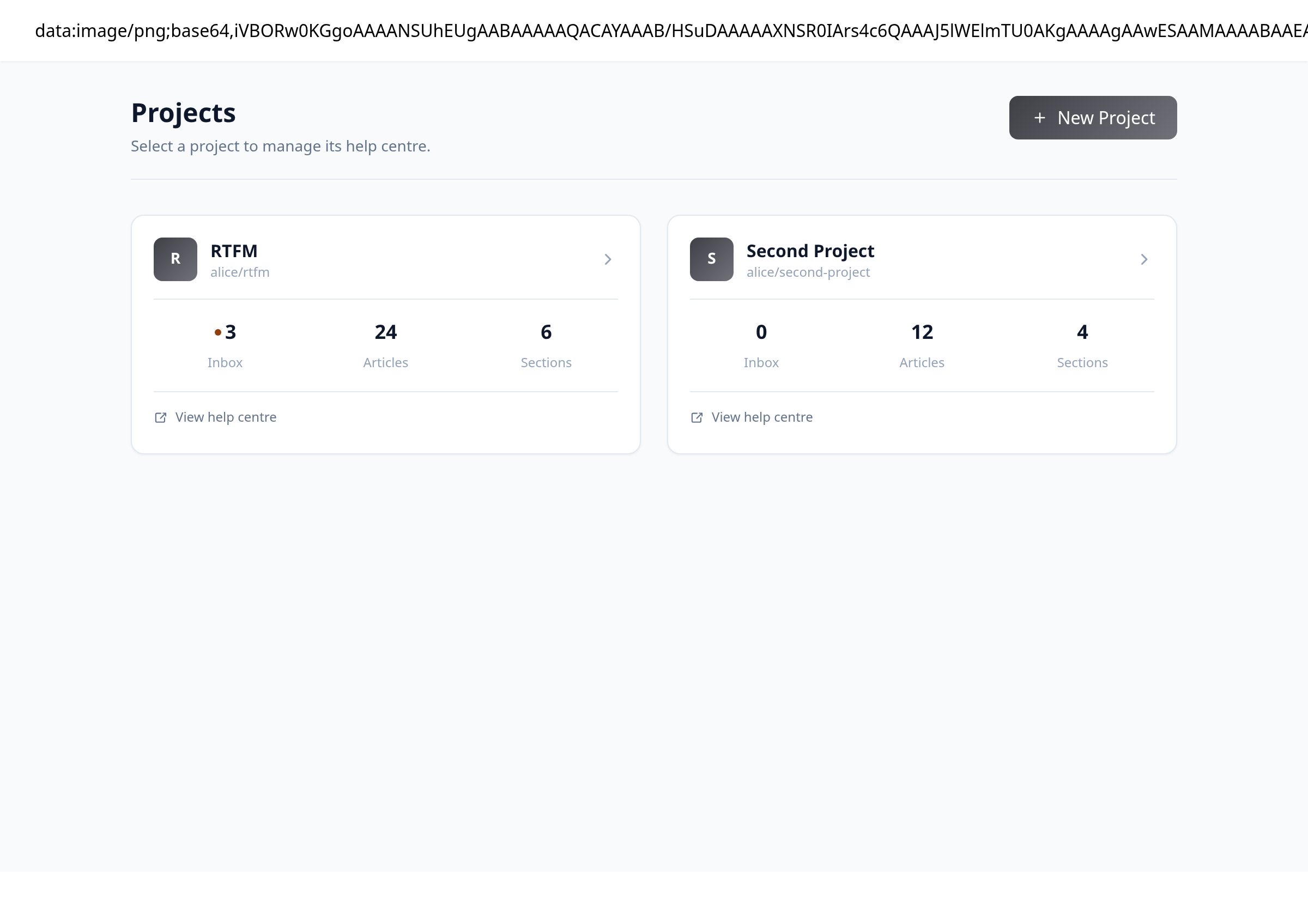Click RTFM sections count 6
This screenshot has height=924, width=1308.
pos(546,332)
